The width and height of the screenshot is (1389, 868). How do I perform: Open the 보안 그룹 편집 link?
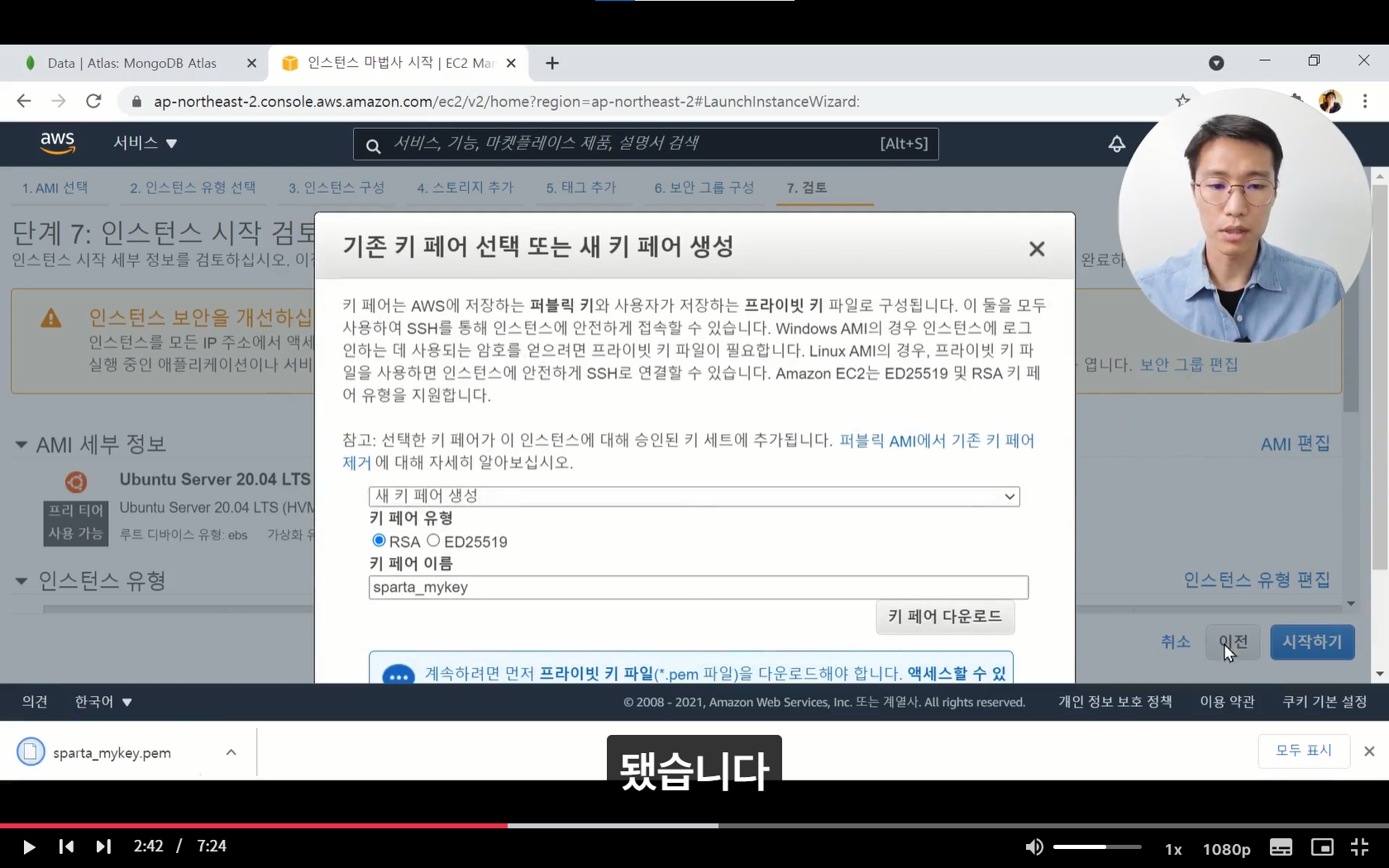tap(1189, 365)
